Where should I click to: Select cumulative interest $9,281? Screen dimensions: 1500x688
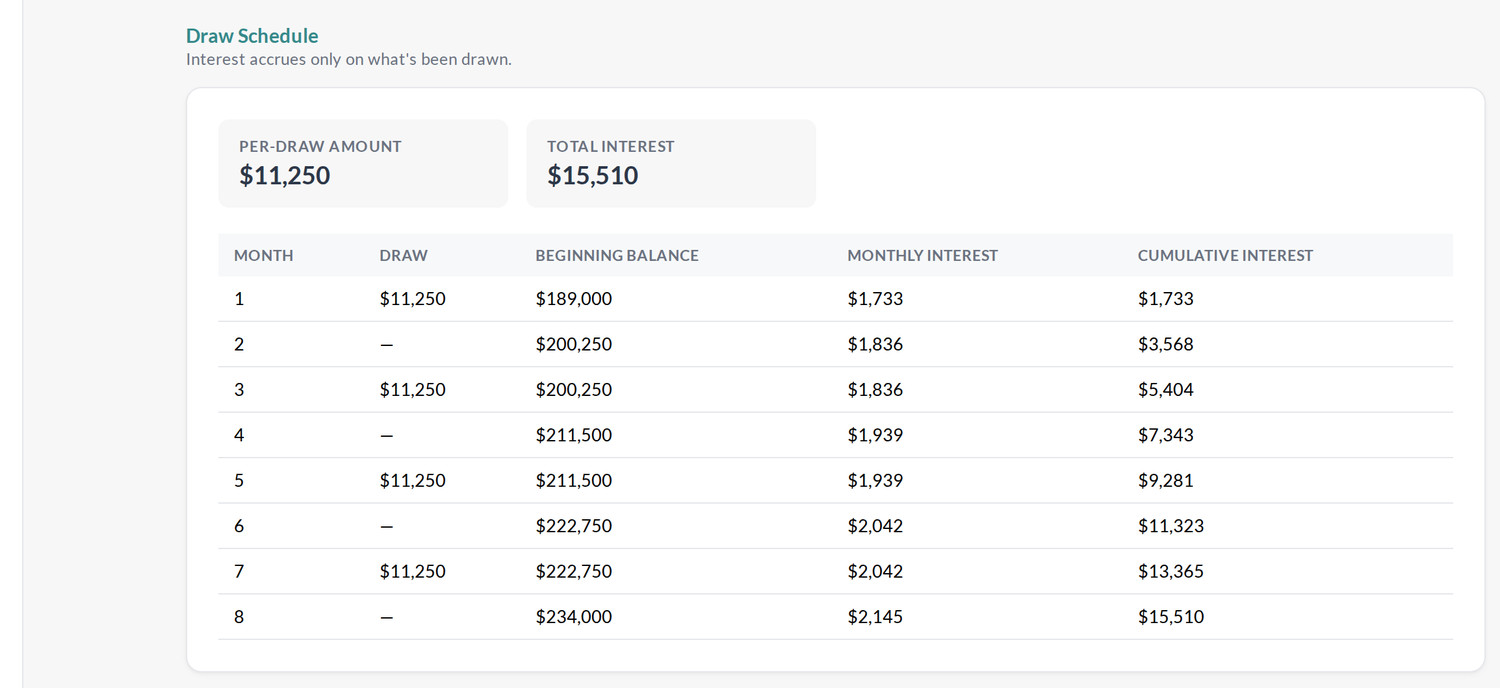click(1166, 481)
